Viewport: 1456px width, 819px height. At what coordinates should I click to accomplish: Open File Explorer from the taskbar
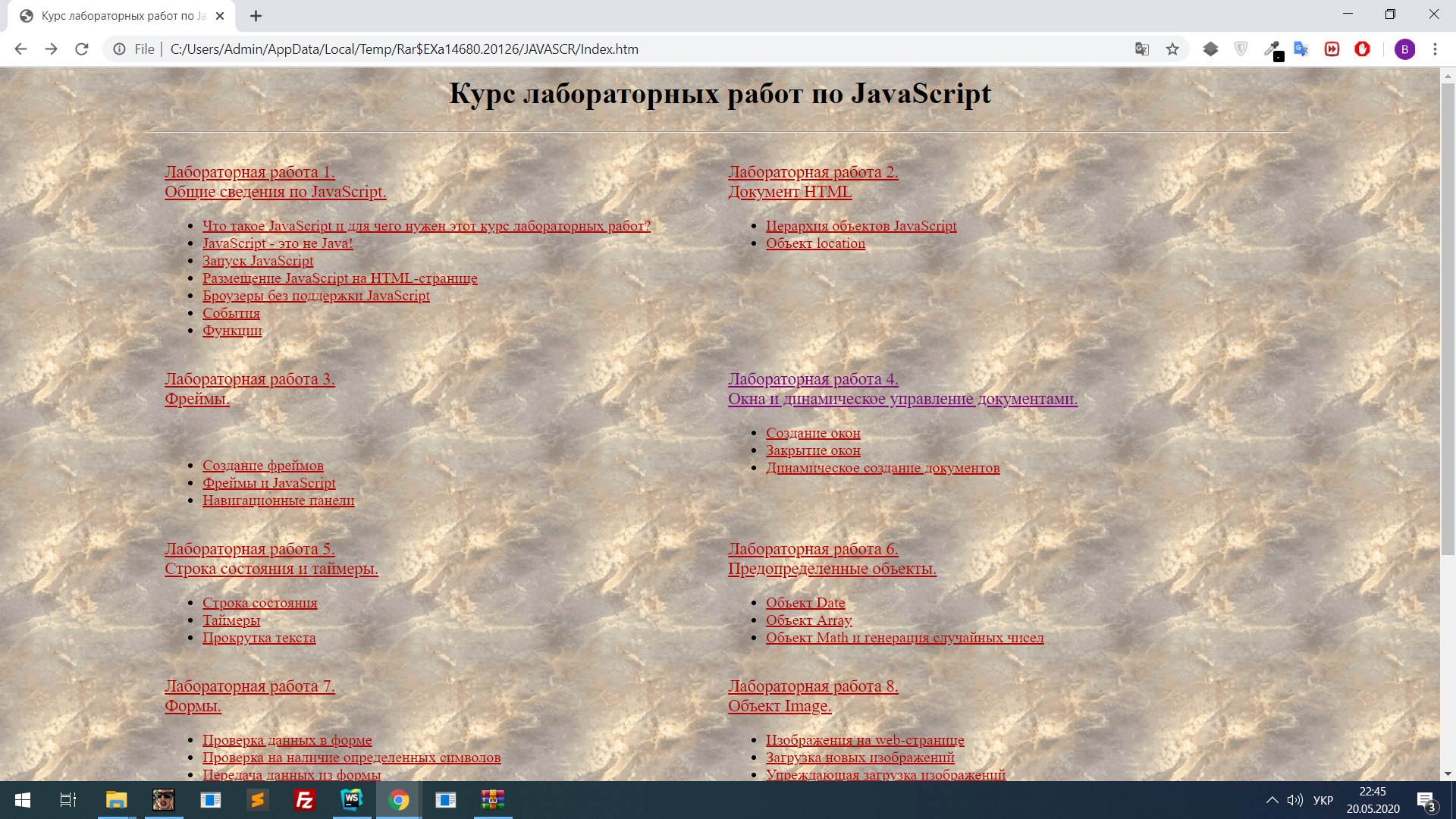pos(116,800)
